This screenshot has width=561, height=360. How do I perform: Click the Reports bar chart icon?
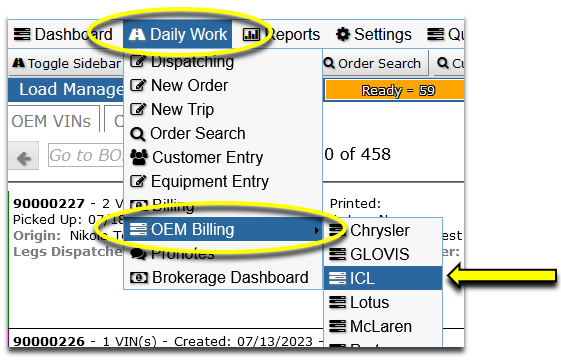click(x=251, y=34)
